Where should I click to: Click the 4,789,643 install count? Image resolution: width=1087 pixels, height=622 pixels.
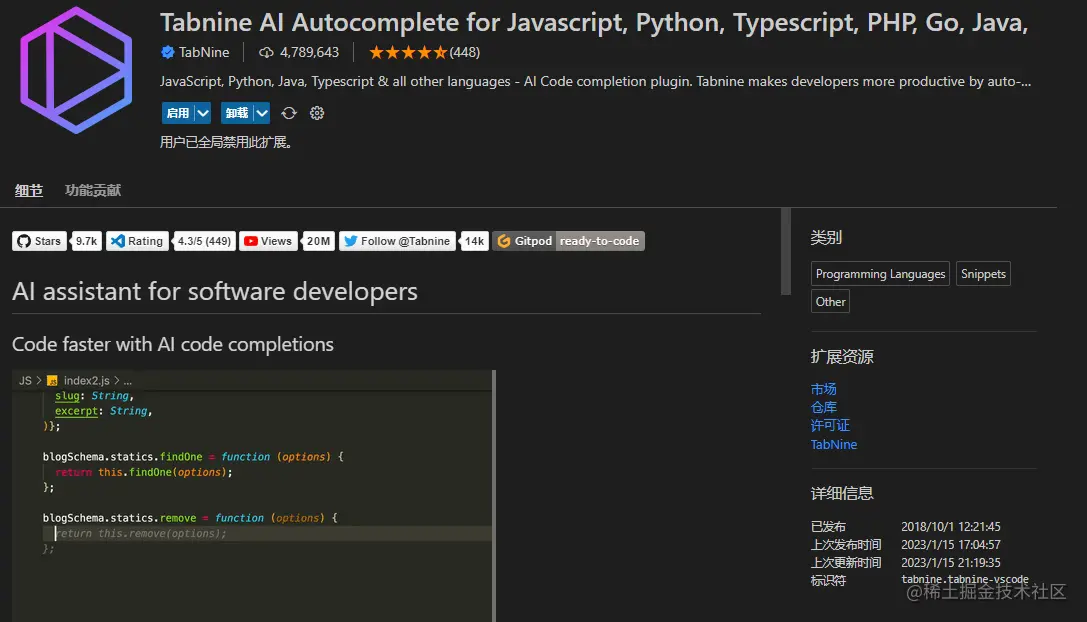coord(309,52)
